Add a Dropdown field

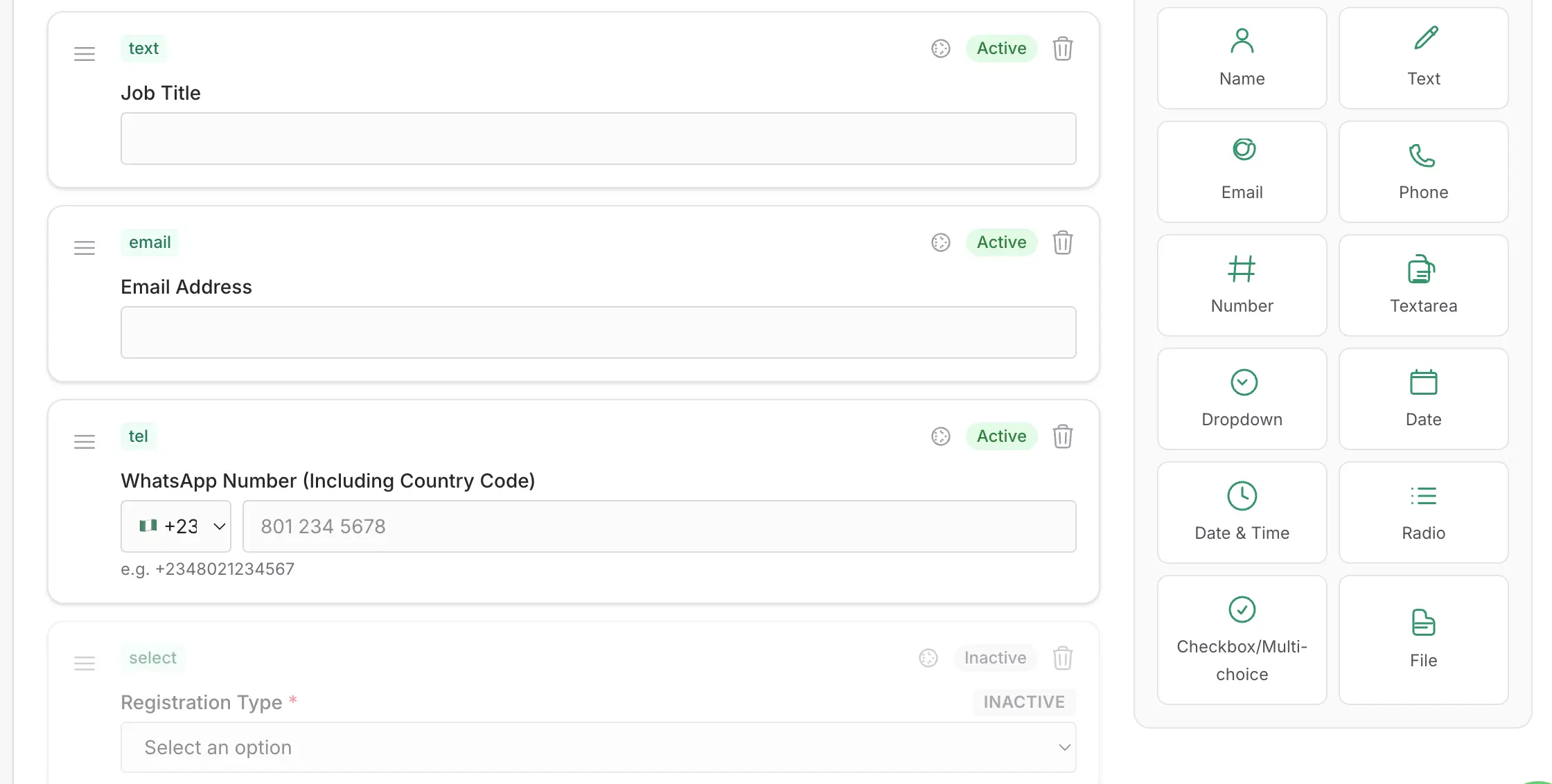click(x=1242, y=399)
